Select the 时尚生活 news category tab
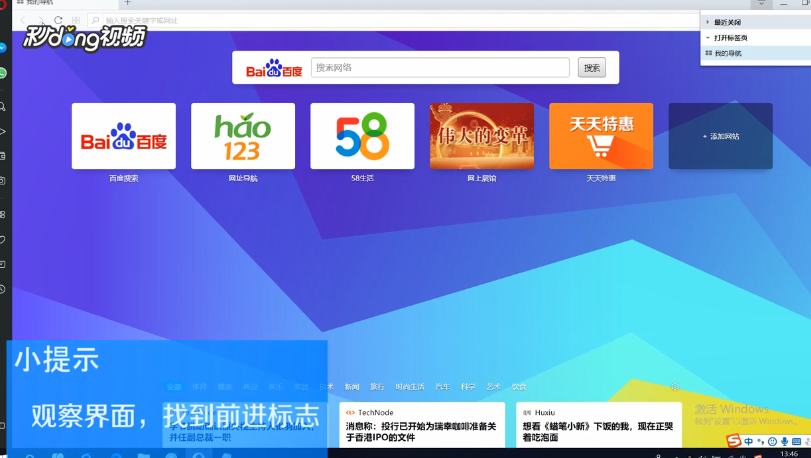This screenshot has width=811, height=458. click(410, 387)
